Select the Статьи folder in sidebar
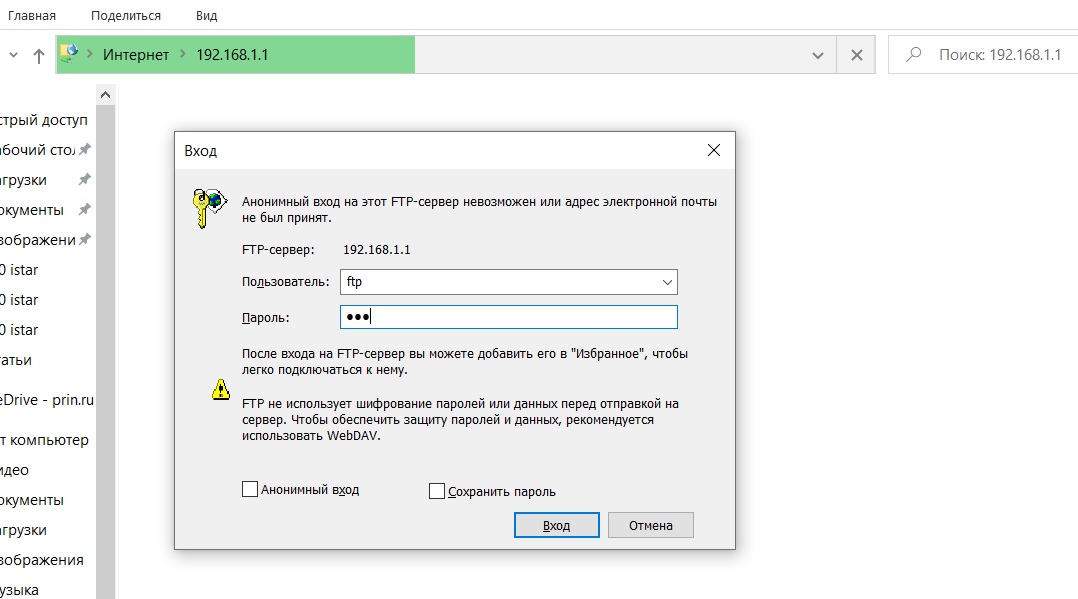 (16, 360)
